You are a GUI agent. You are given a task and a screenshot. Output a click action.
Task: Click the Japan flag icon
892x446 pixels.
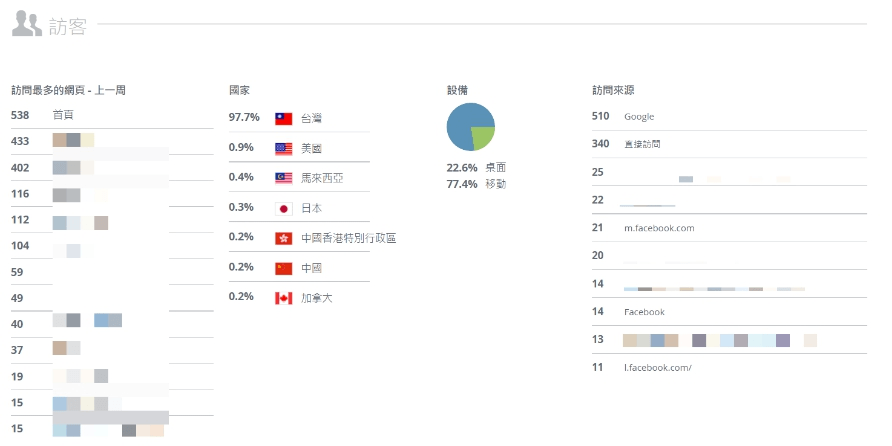pyautogui.click(x=283, y=208)
